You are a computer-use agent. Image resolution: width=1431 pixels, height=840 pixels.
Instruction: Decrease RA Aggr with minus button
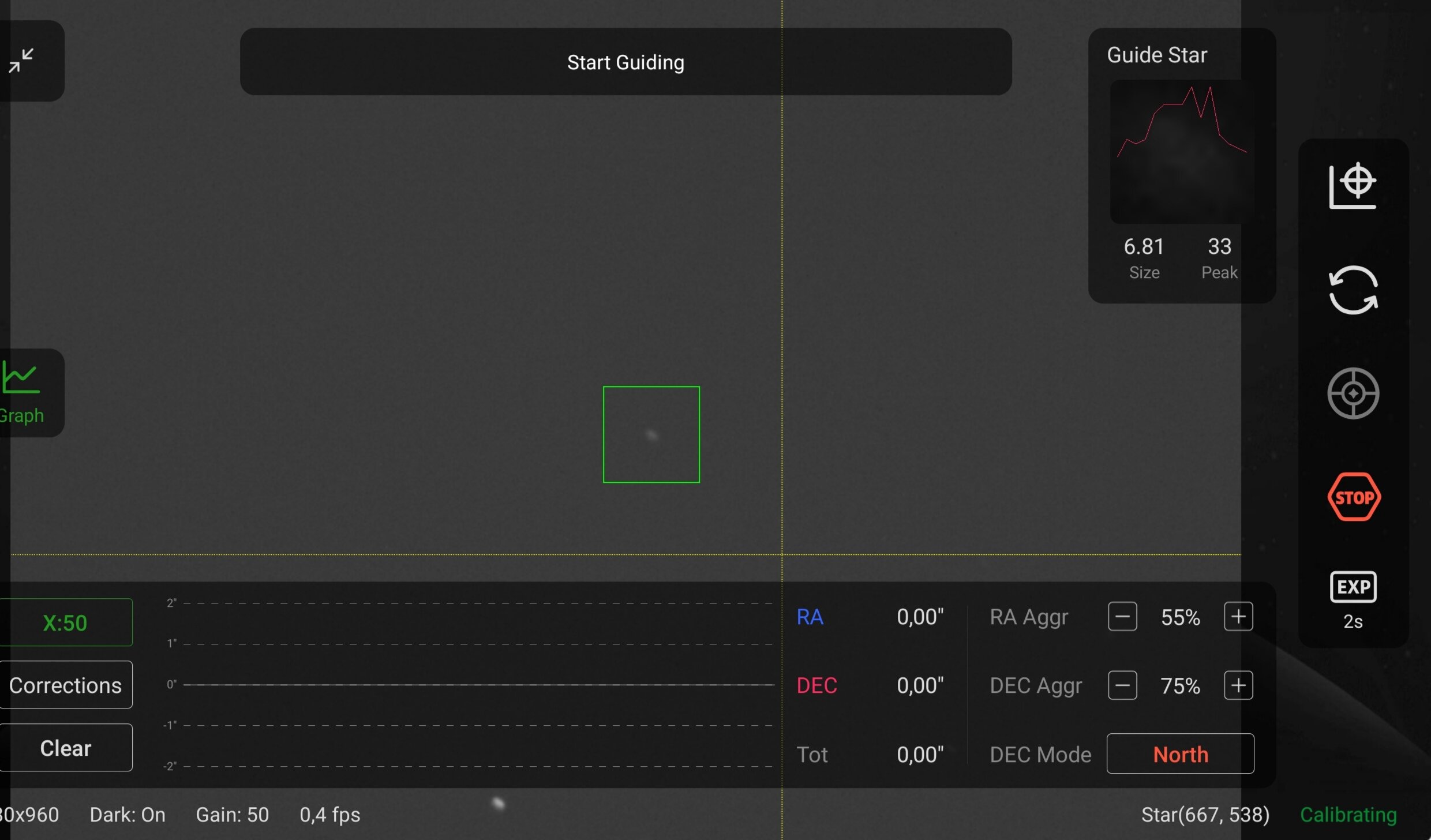pos(1122,617)
